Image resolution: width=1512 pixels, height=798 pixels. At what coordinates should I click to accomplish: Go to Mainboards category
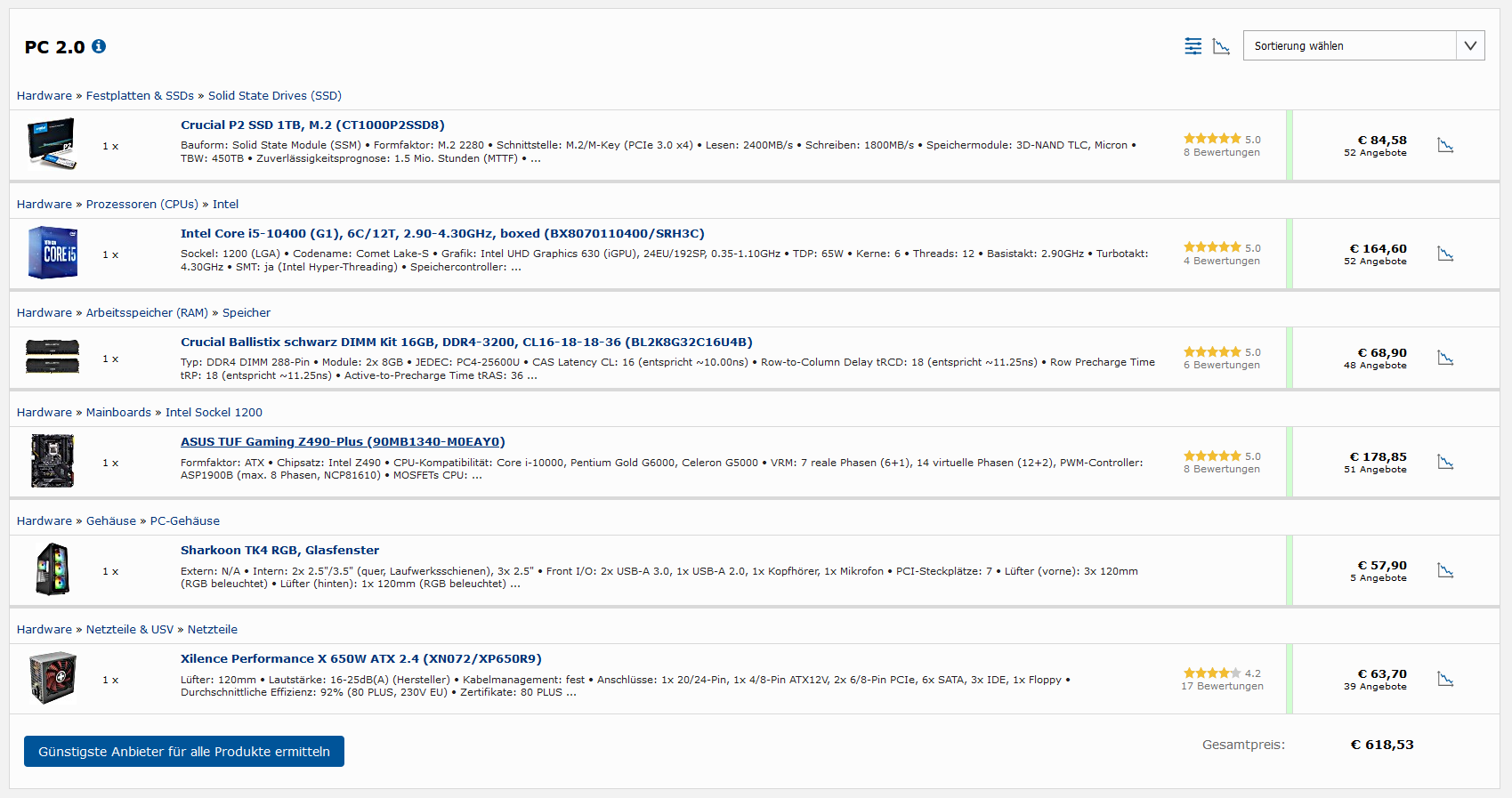(118, 413)
